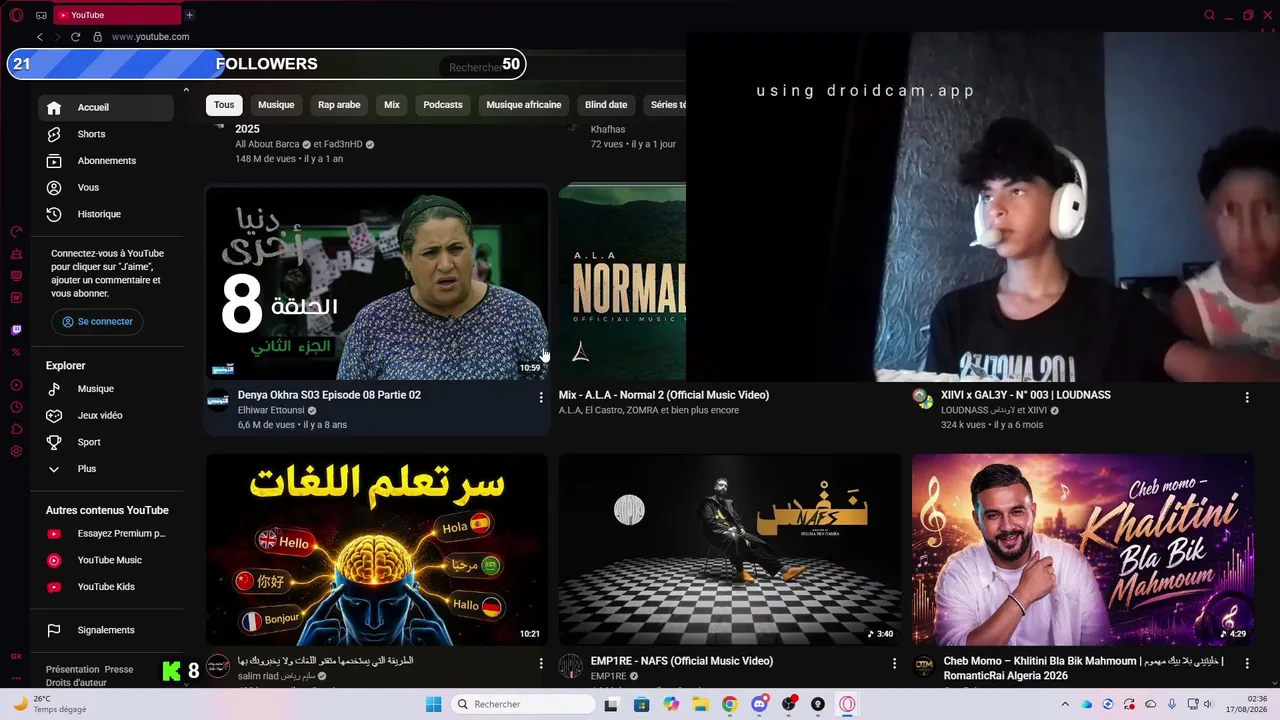Open Opera sidebar settings gear
The height and width of the screenshot is (720, 1280).
(16, 451)
